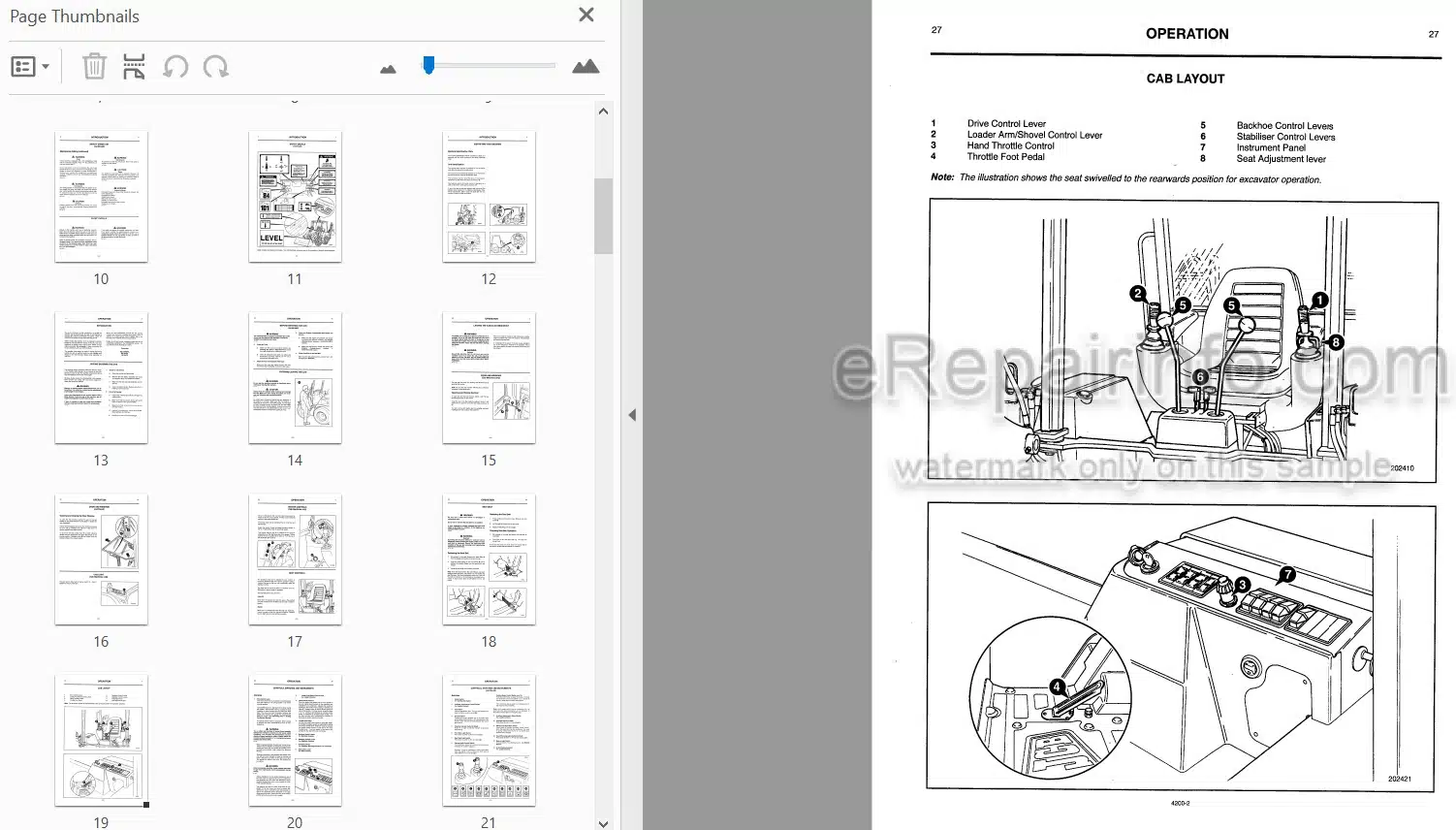1456x830 pixels.
Task: Click the insert page break icon
Action: click(134, 67)
